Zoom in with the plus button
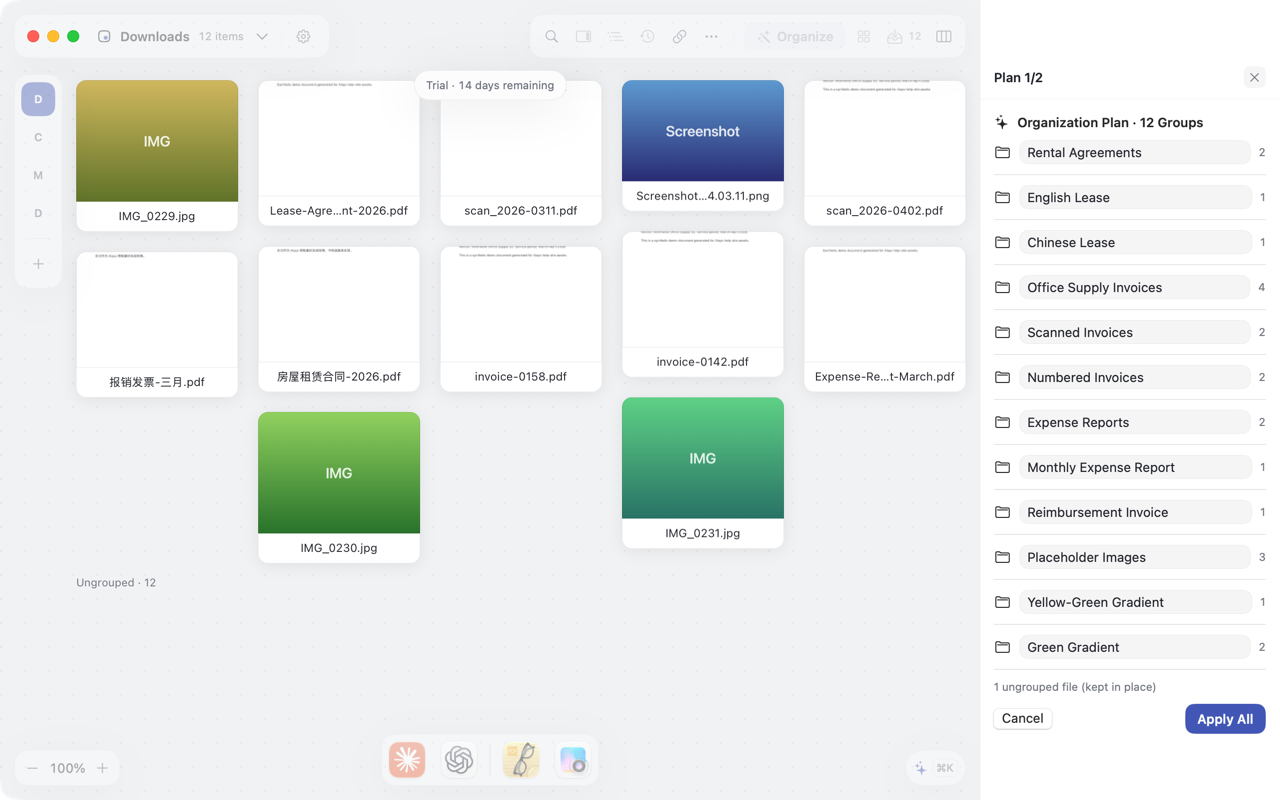This screenshot has height=800, width=1280. pyautogui.click(x=102, y=768)
